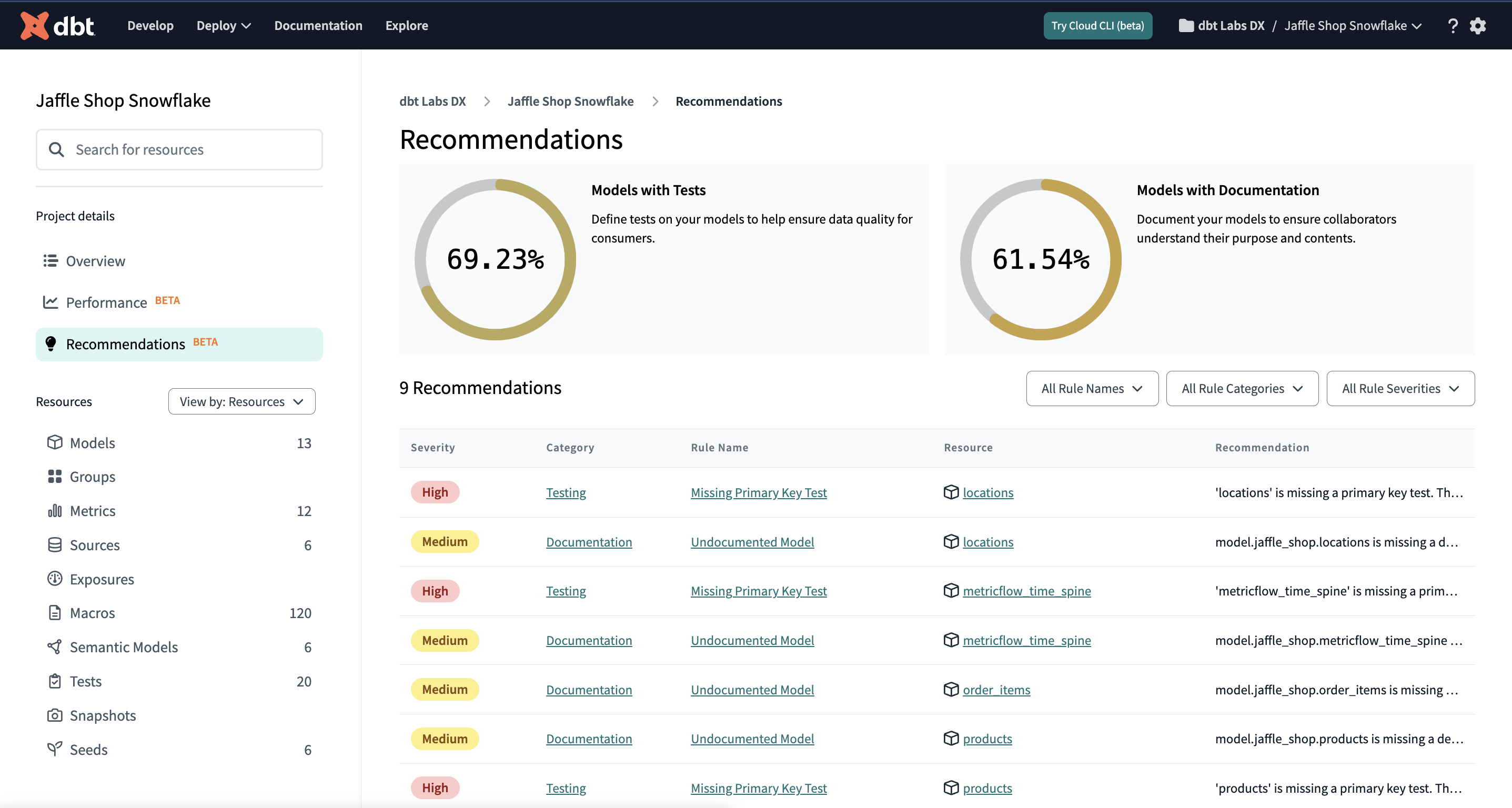This screenshot has height=808, width=1512.
Task: Click the Try Cloud CLI beta button
Action: coord(1097,25)
